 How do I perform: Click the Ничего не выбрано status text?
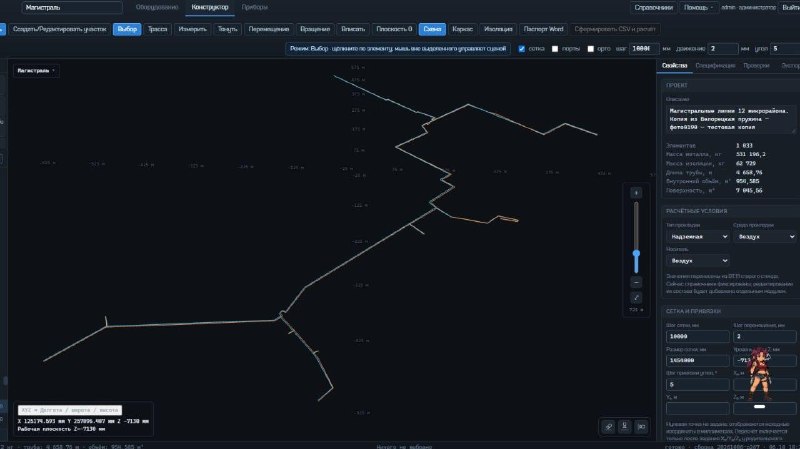(404, 446)
